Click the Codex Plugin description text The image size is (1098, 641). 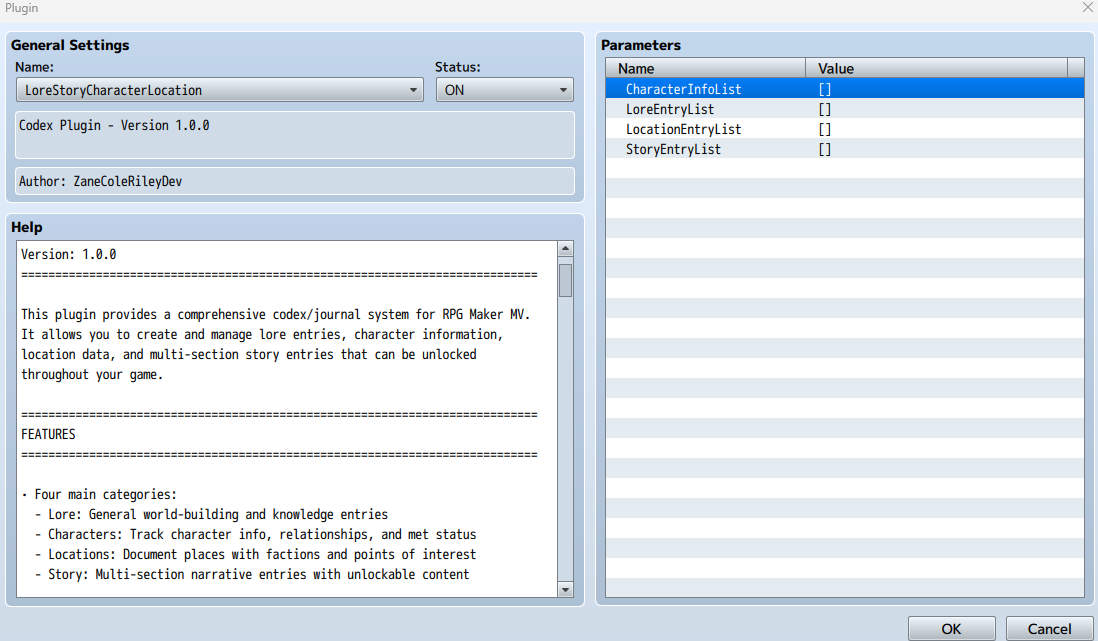tap(114, 125)
